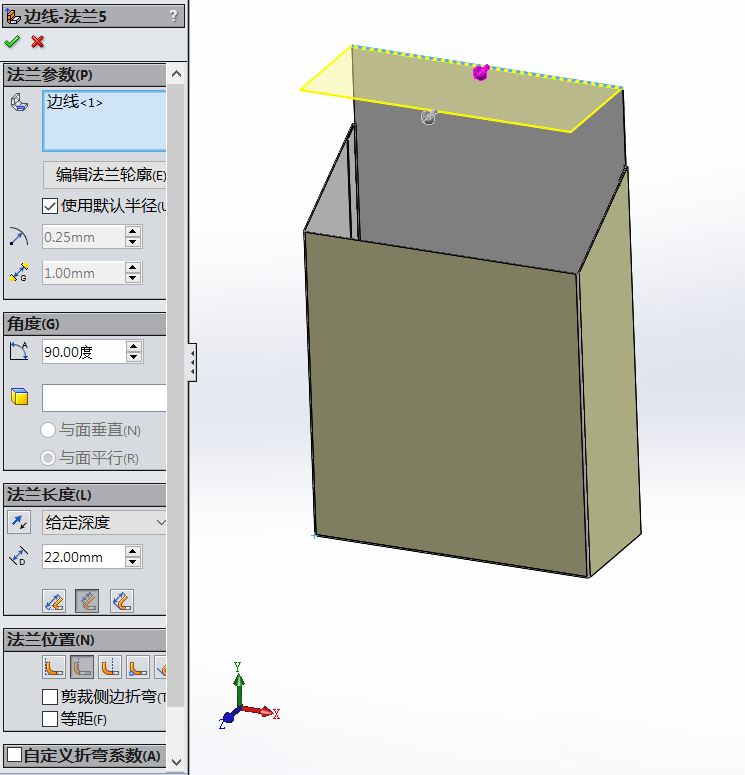Image resolution: width=745 pixels, height=775 pixels.
Task: Click the empty face selection box
Action: click(104, 398)
